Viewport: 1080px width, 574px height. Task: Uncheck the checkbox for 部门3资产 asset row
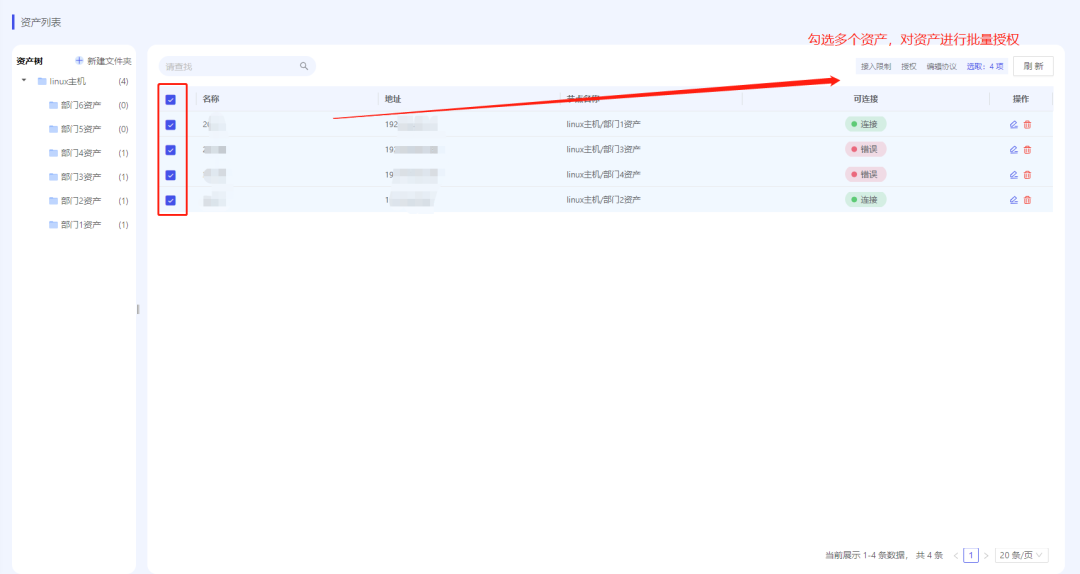coord(171,150)
